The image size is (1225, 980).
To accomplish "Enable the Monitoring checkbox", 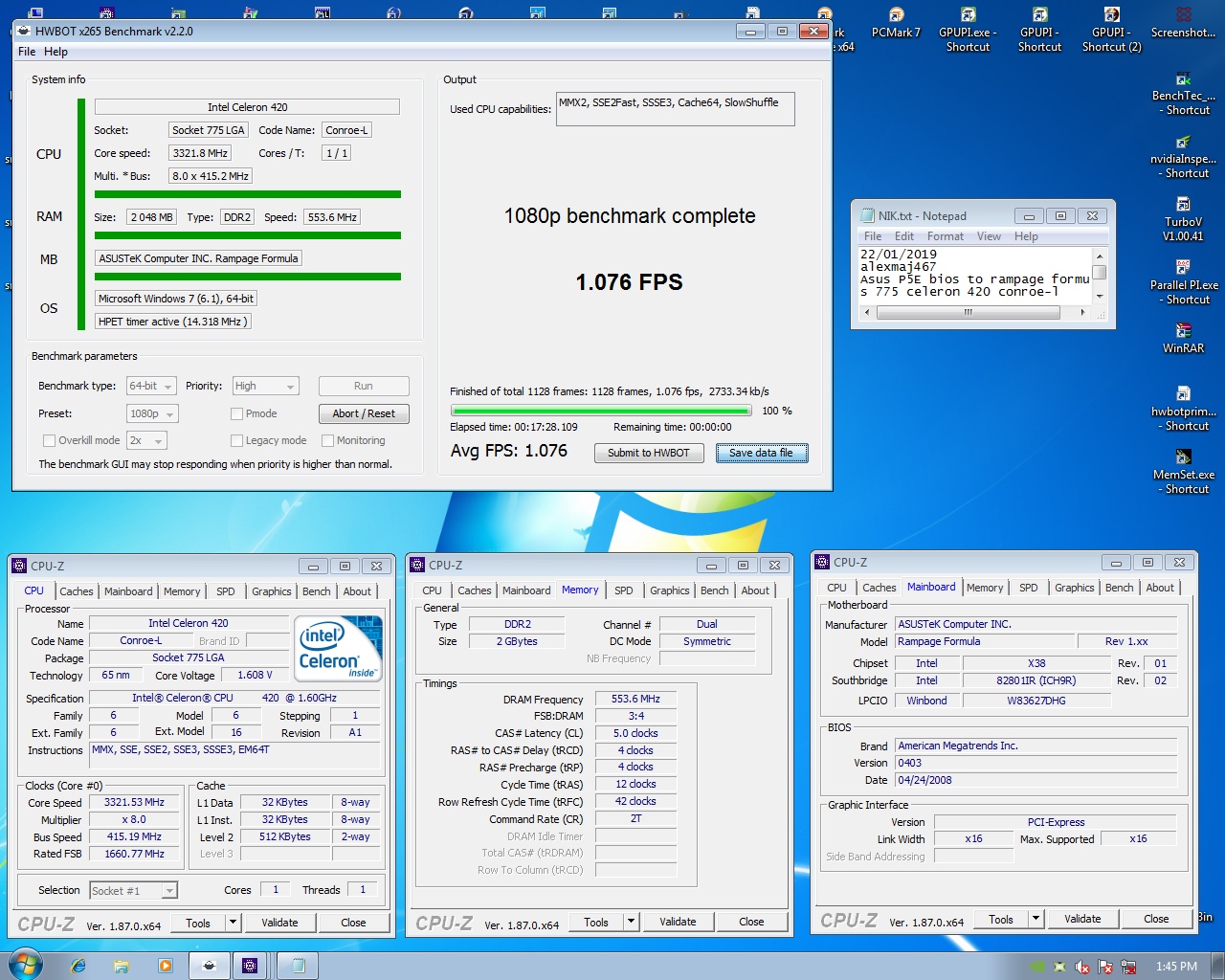I will click(327, 440).
